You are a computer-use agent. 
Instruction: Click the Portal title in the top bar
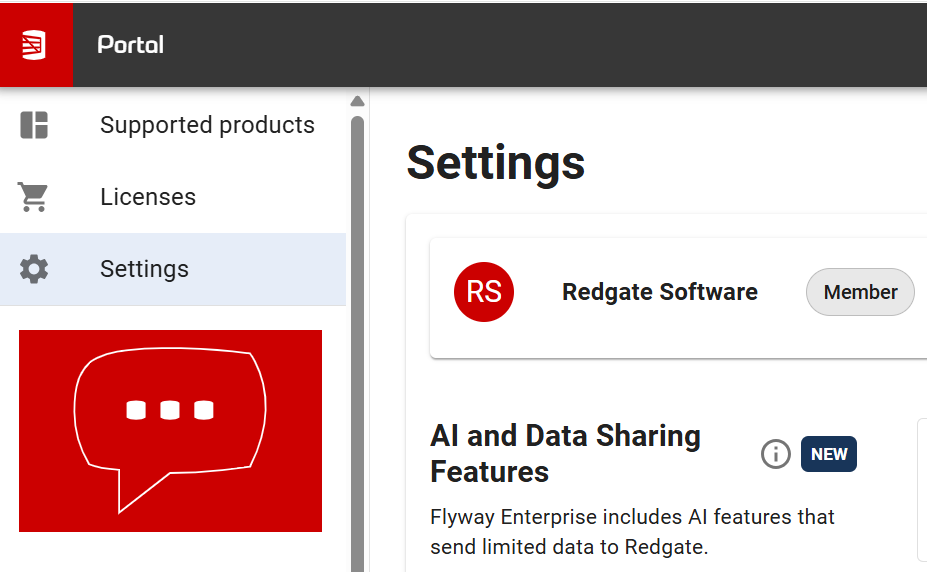130,45
